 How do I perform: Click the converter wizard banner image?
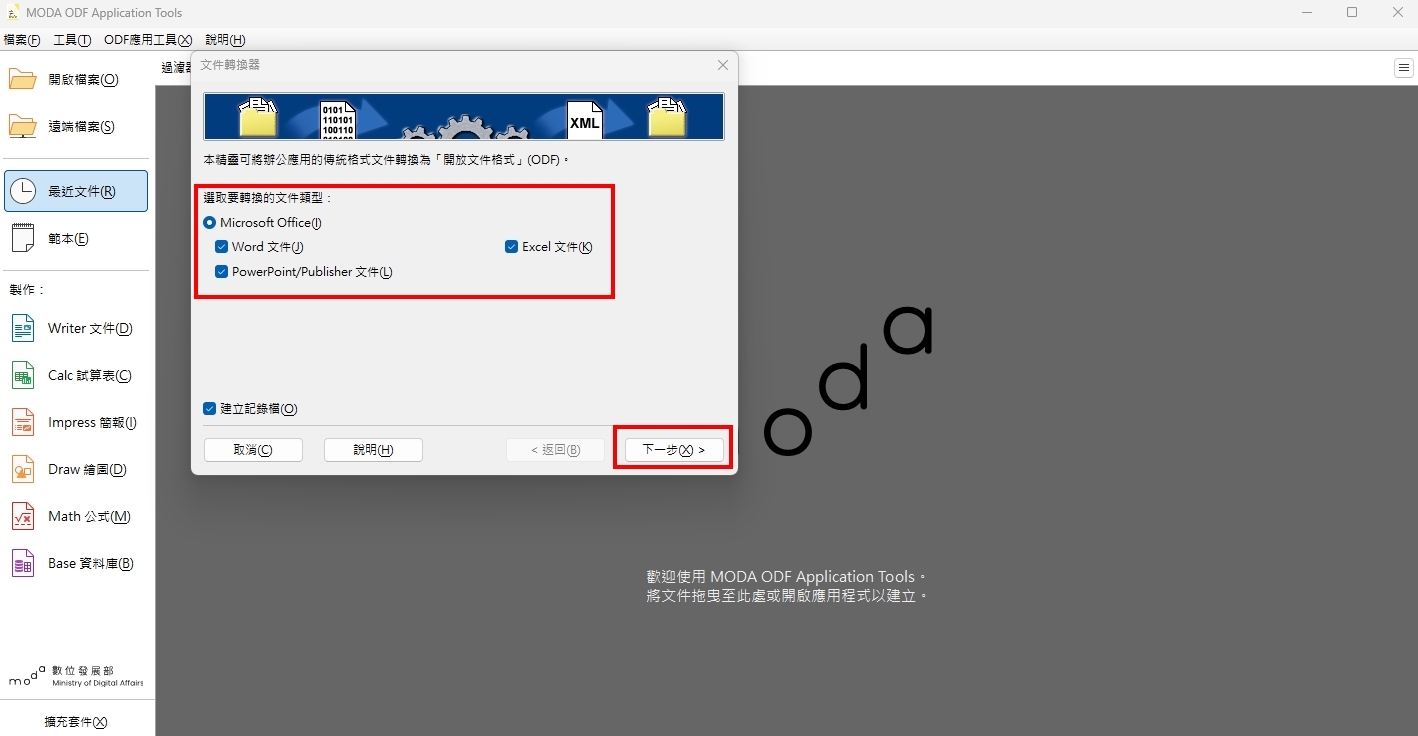(x=464, y=116)
